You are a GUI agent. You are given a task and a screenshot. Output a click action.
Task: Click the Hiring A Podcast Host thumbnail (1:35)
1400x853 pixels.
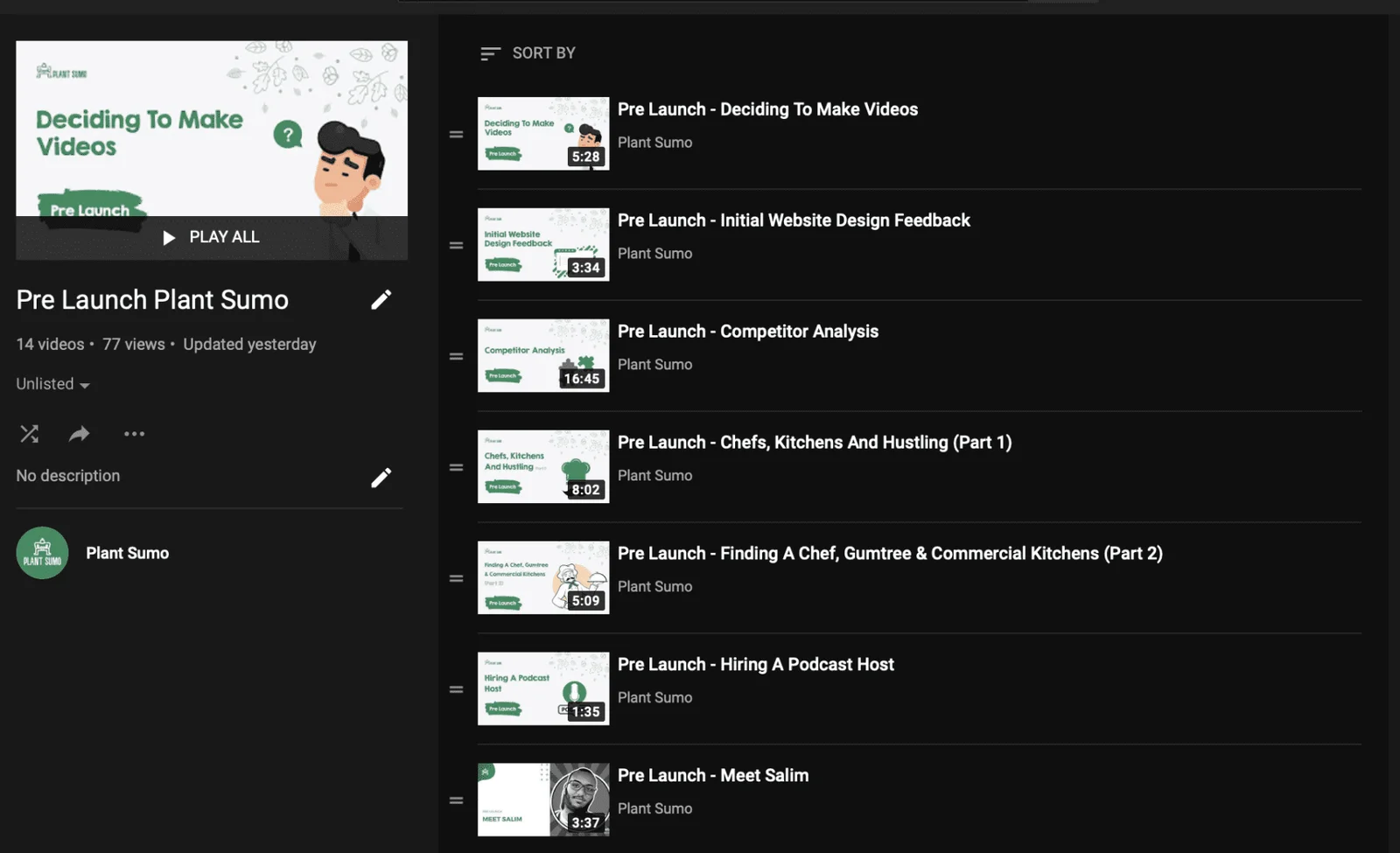543,689
